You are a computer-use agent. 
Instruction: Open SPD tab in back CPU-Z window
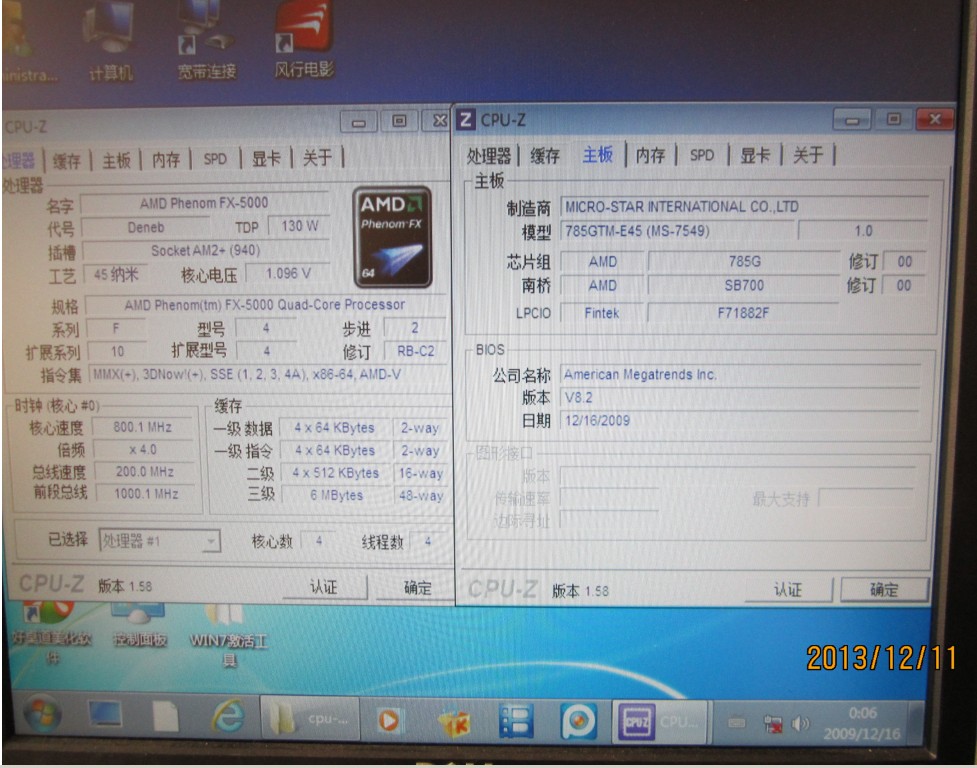coord(215,159)
